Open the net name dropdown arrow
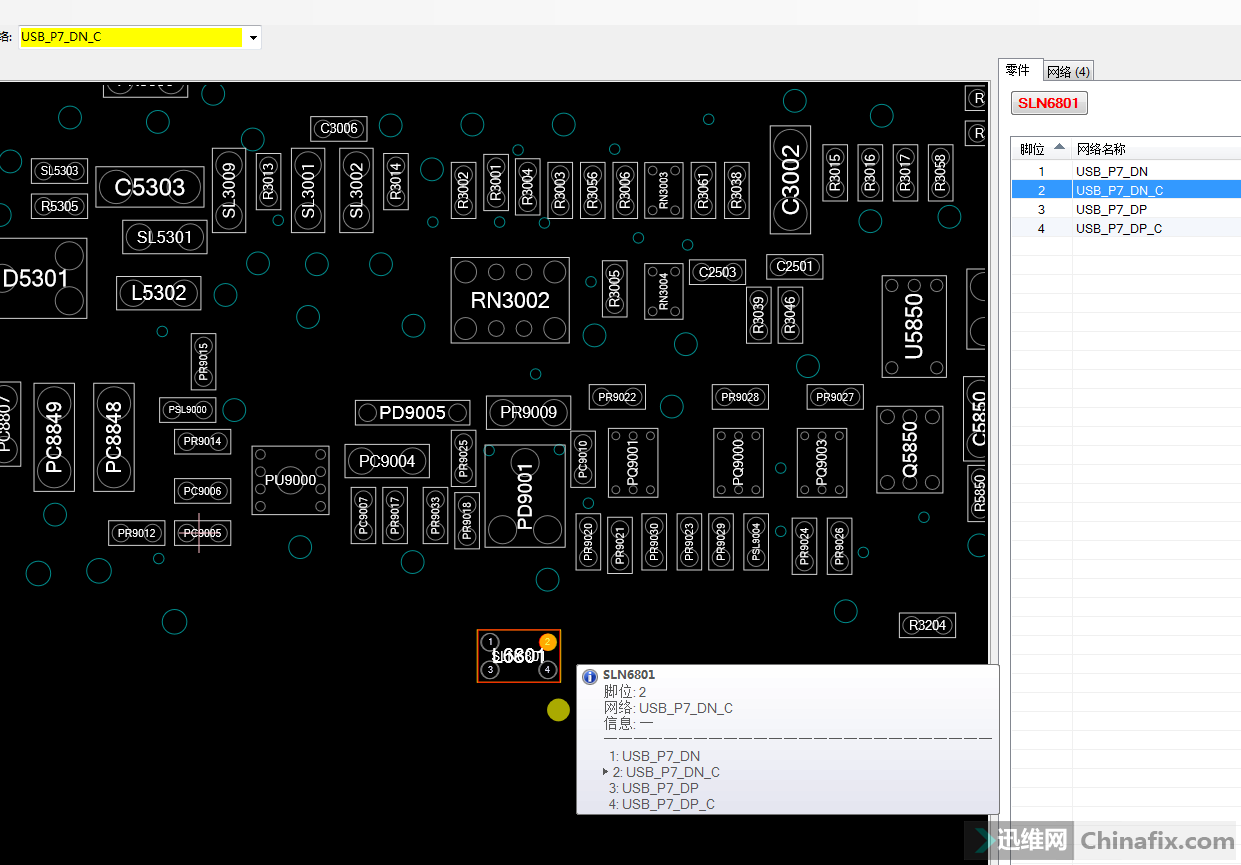This screenshot has width=1241, height=865. click(252, 38)
